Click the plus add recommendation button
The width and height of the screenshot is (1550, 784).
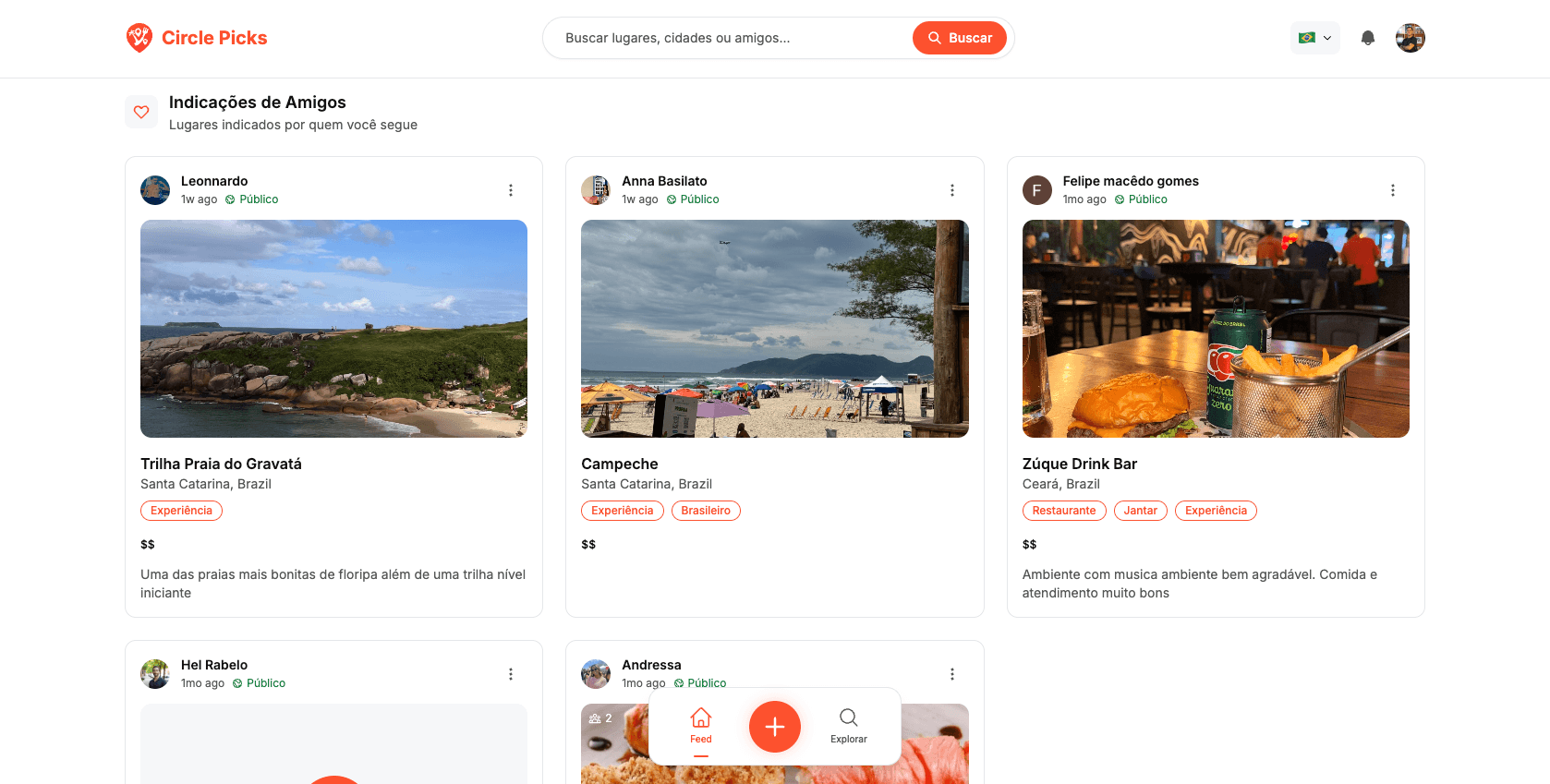(x=775, y=727)
